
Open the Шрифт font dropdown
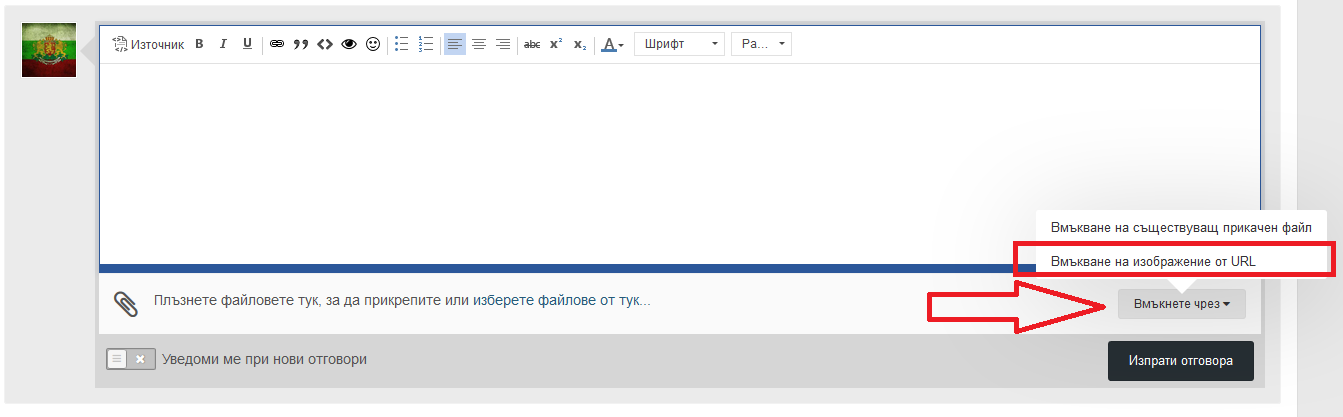click(680, 44)
